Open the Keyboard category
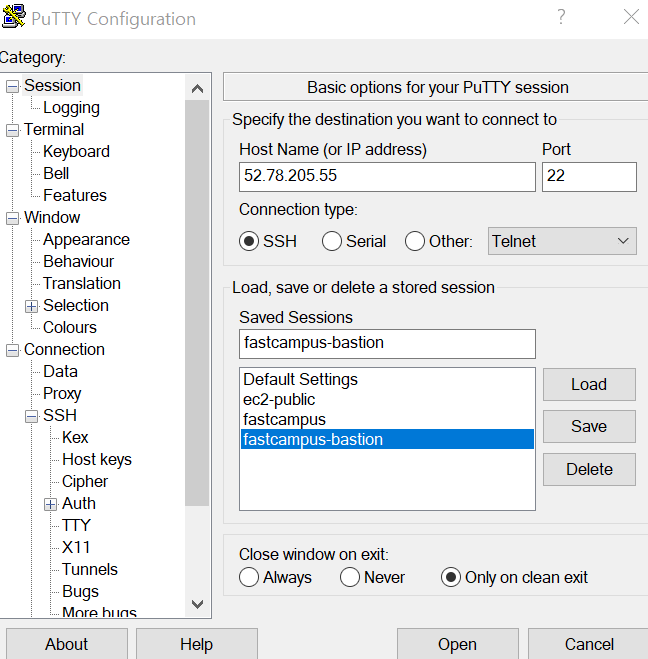648x659 pixels. click(76, 151)
